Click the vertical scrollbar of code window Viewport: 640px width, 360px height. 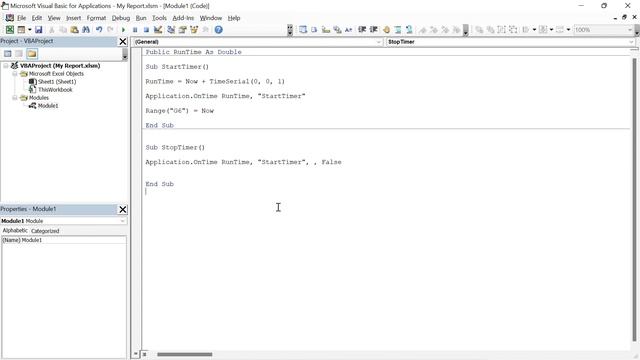(634, 200)
